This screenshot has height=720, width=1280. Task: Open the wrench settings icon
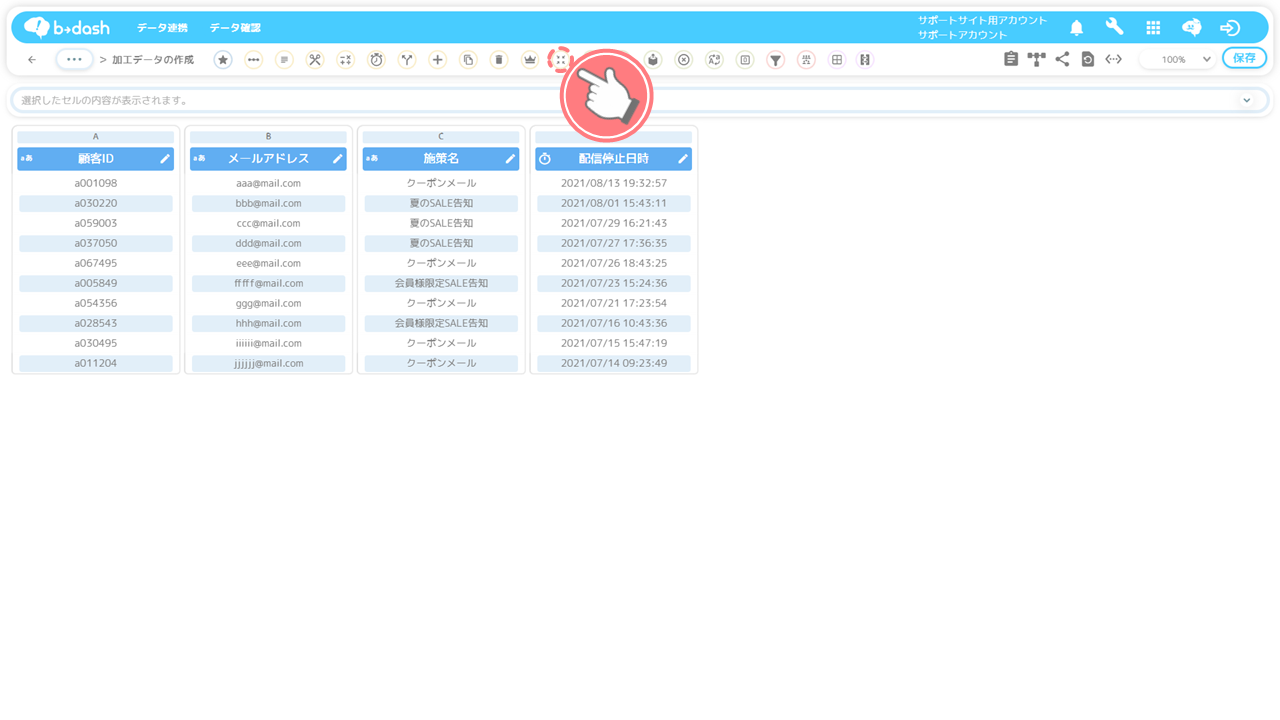tap(1114, 27)
